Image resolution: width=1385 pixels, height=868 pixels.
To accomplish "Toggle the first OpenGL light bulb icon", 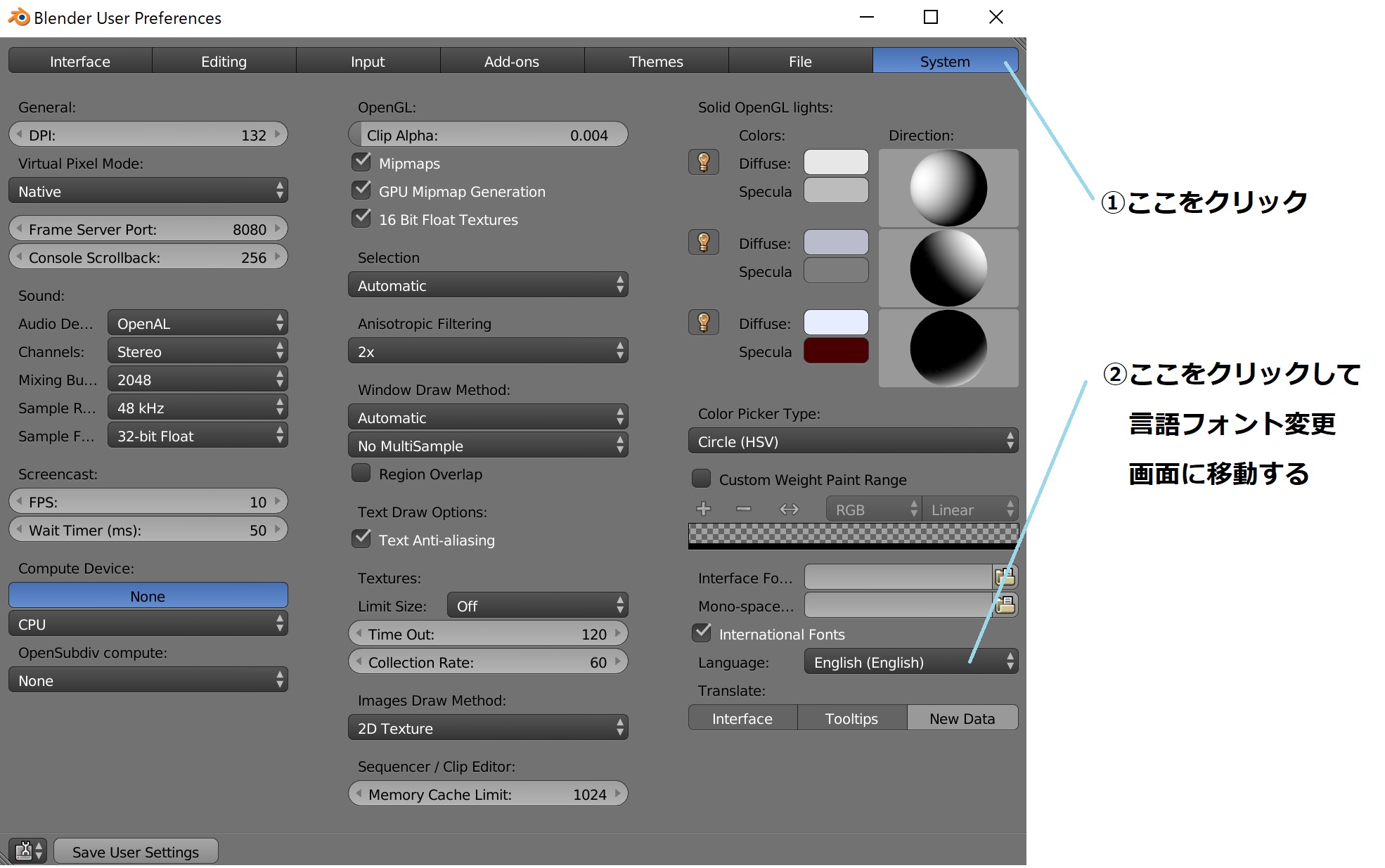I will [704, 162].
